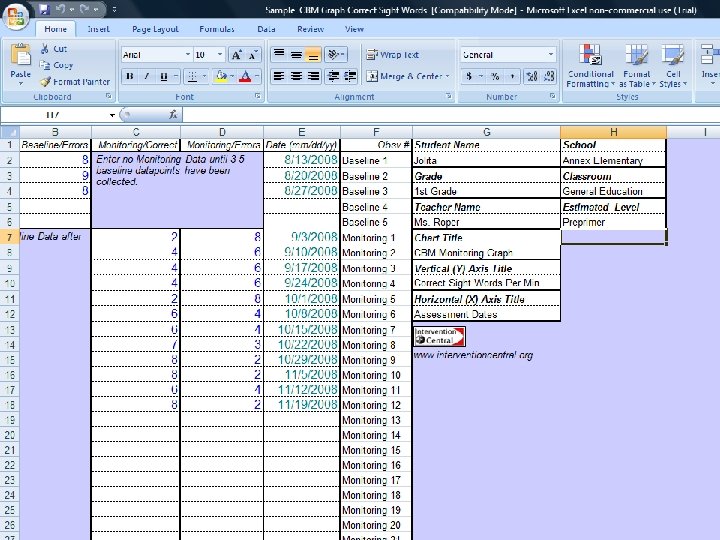
Task: Decrease font size with Shrink Font
Action: (253, 55)
